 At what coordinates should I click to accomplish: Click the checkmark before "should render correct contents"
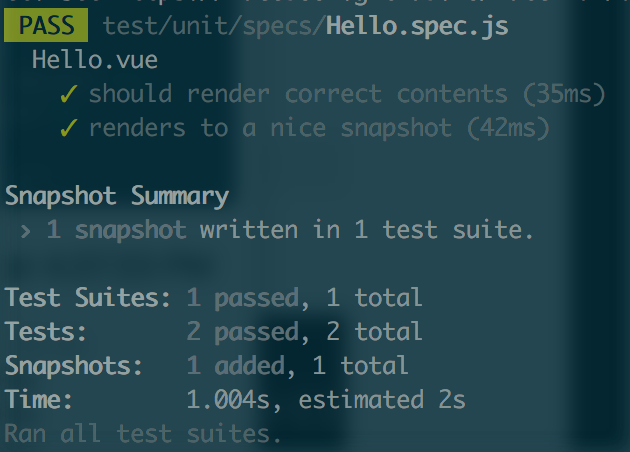(69, 95)
